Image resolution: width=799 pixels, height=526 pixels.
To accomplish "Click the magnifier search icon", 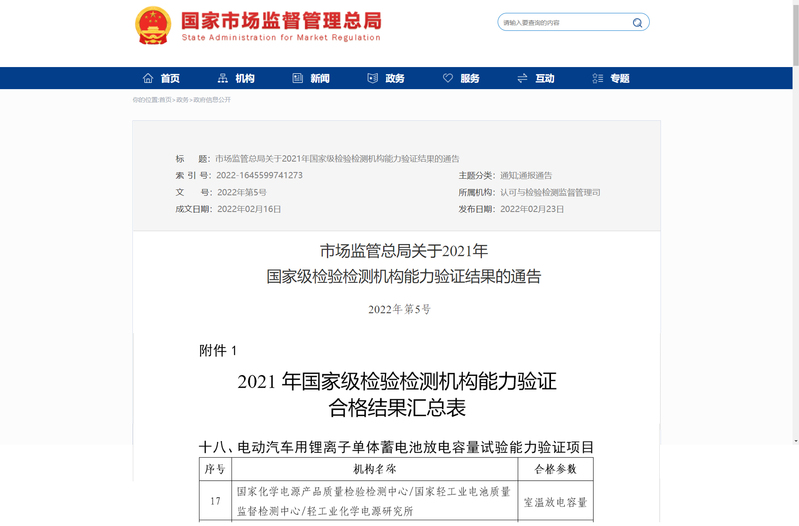I will click(637, 22).
